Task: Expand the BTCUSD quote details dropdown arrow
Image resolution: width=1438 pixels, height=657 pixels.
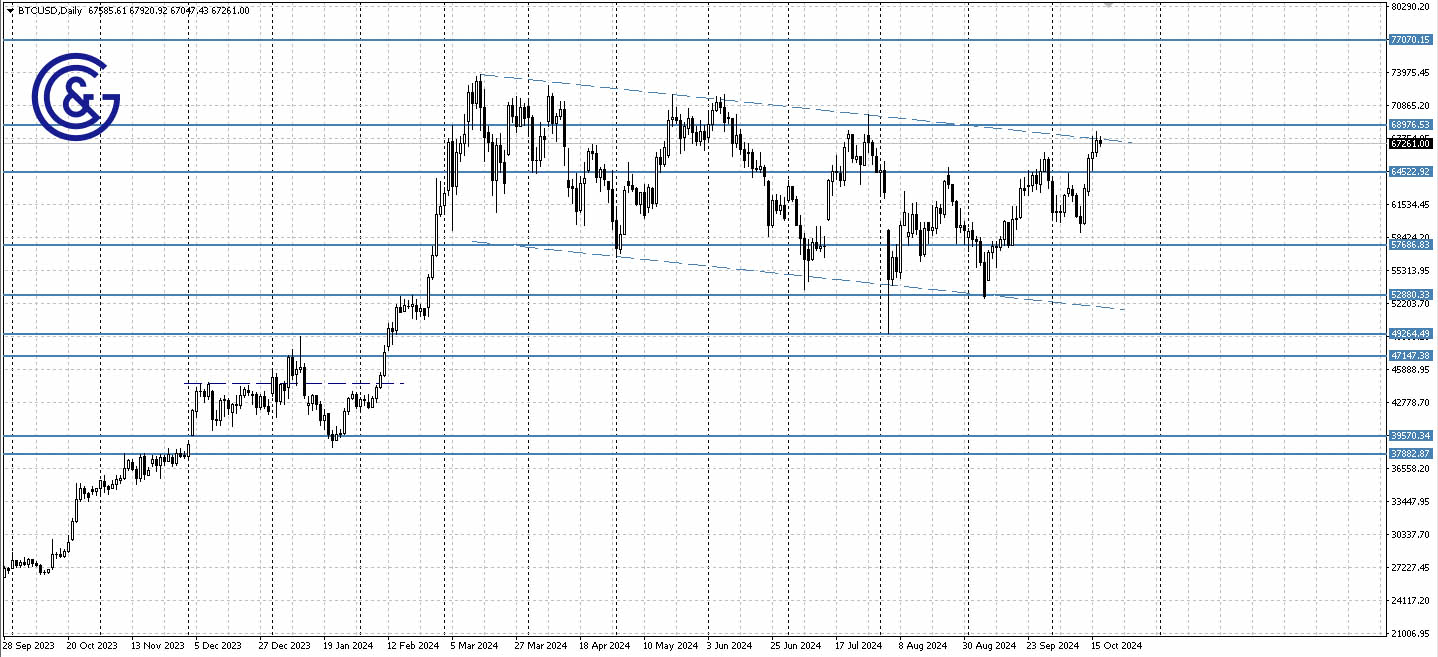Action: pyautogui.click(x=8, y=10)
